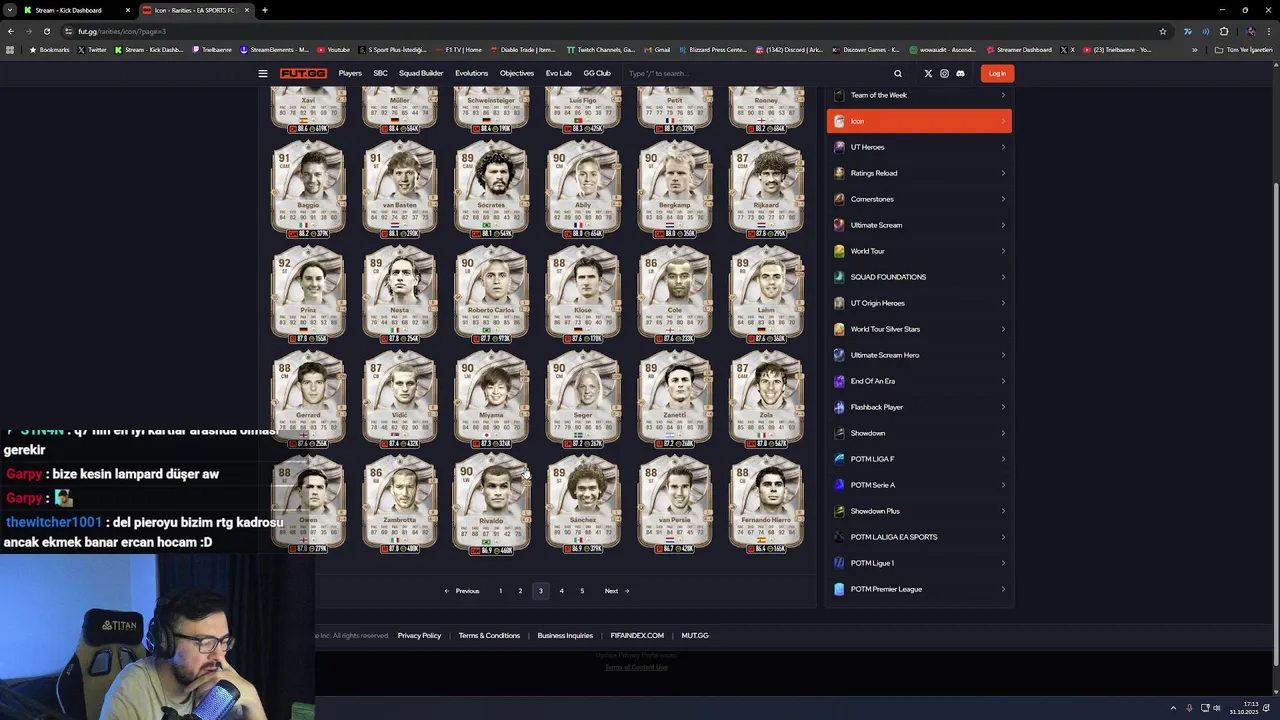1280x720 pixels.
Task: Open the Instagram icon in header
Action: (944, 73)
